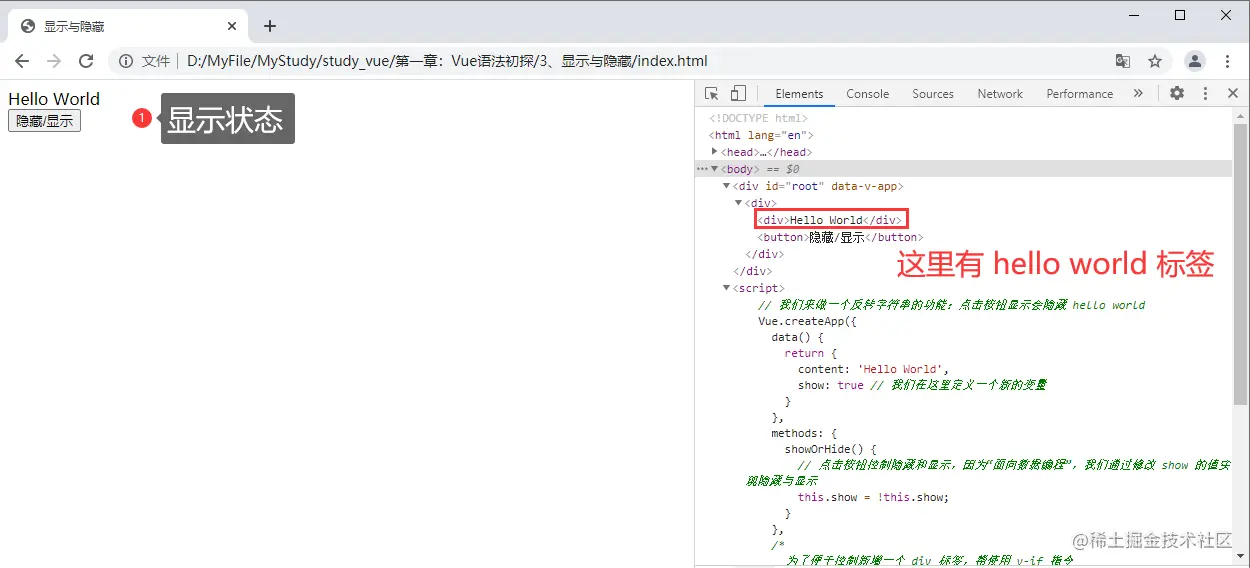The height and width of the screenshot is (568, 1250).
Task: Close the DevTools panel
Action: click(1233, 93)
